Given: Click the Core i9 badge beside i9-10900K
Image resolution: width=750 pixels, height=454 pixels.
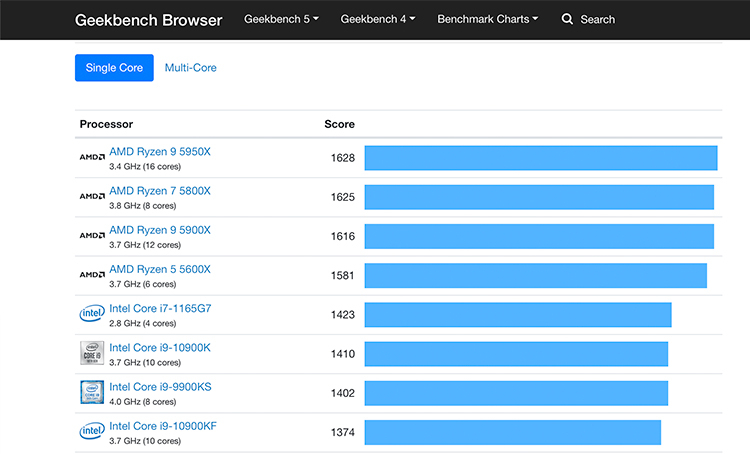Looking at the screenshot, I should 91,353.
